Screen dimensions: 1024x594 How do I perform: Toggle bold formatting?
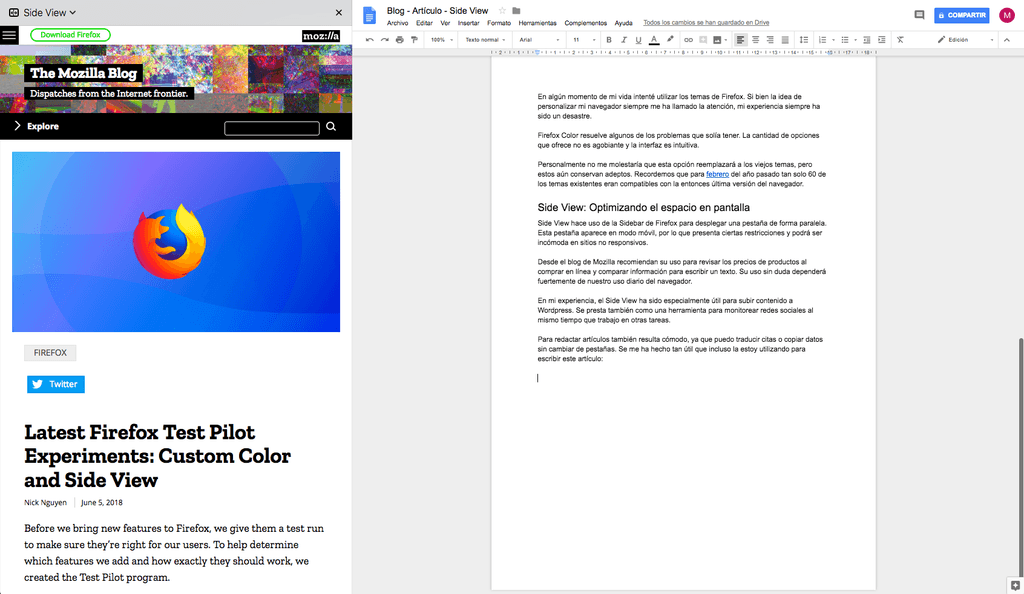pyautogui.click(x=608, y=40)
